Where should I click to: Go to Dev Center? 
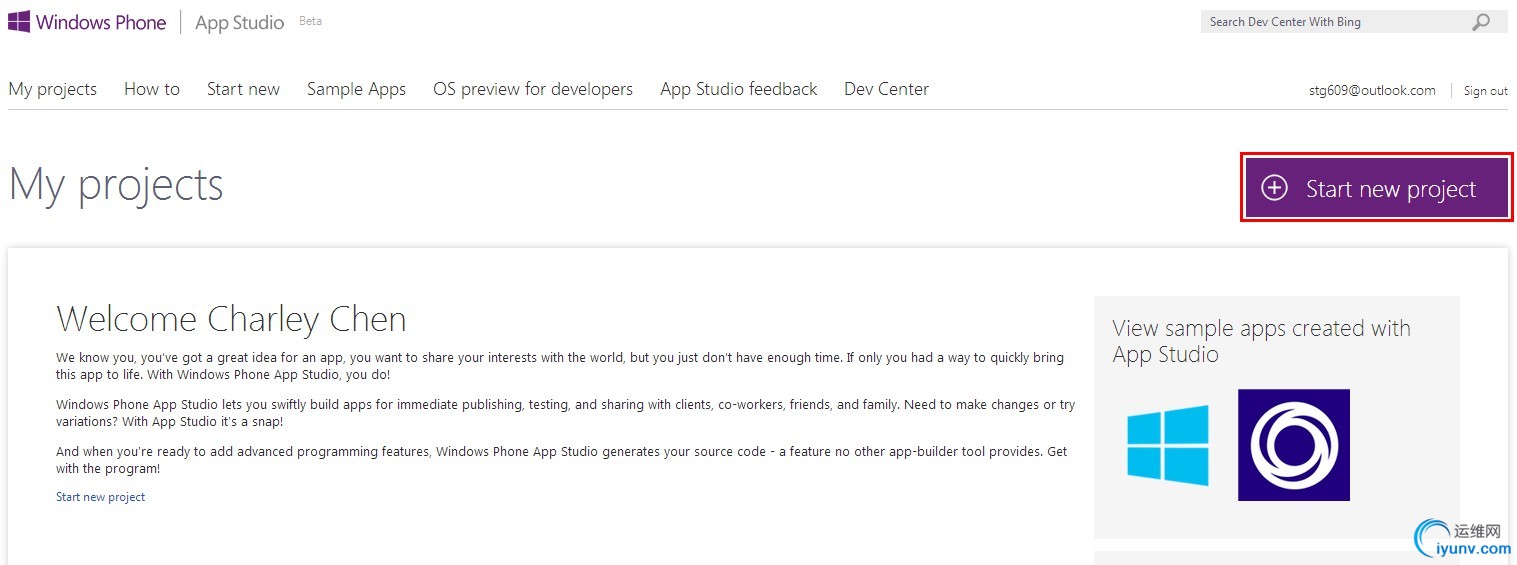[886, 89]
